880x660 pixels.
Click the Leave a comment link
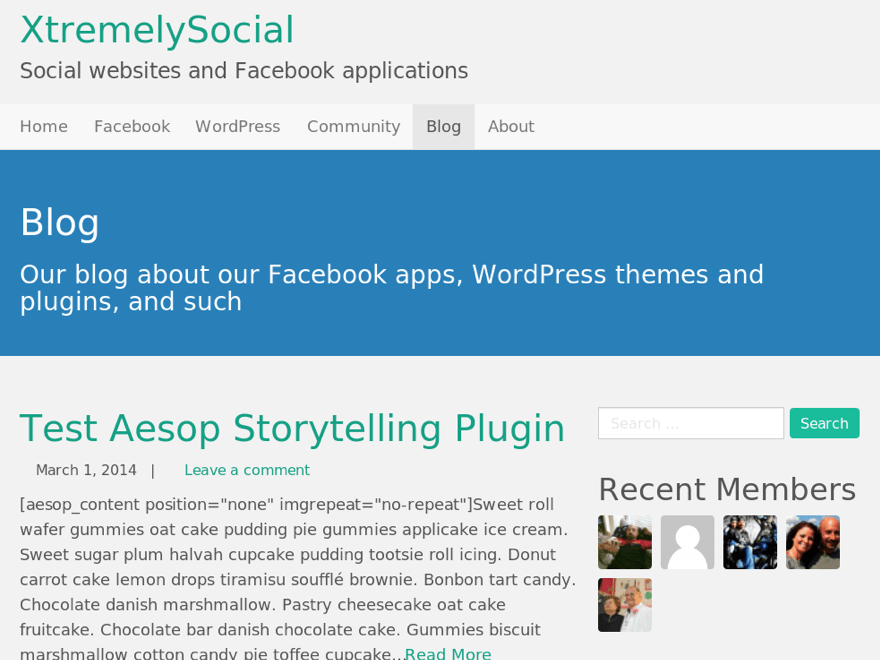[x=247, y=470]
